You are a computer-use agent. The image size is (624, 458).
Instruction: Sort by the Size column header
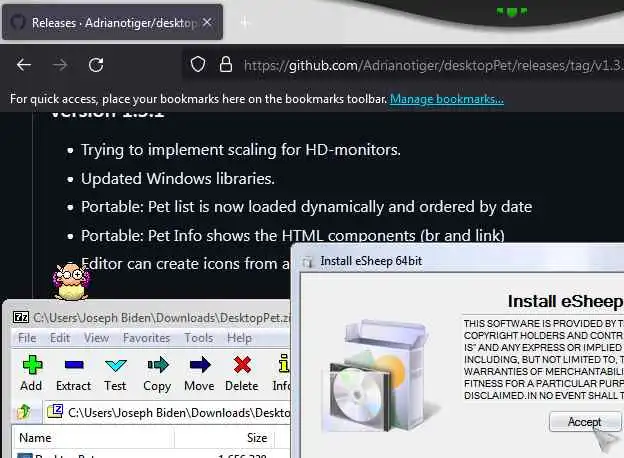click(224, 438)
